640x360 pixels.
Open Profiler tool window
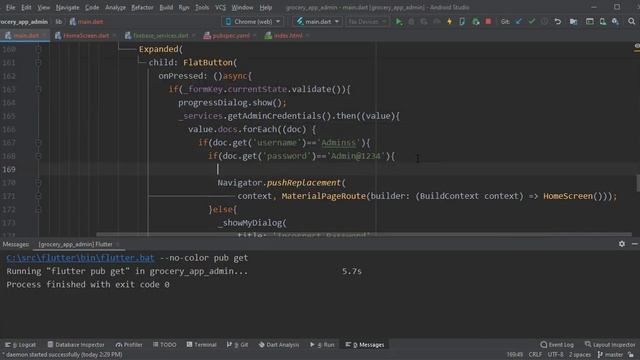pos(129,345)
